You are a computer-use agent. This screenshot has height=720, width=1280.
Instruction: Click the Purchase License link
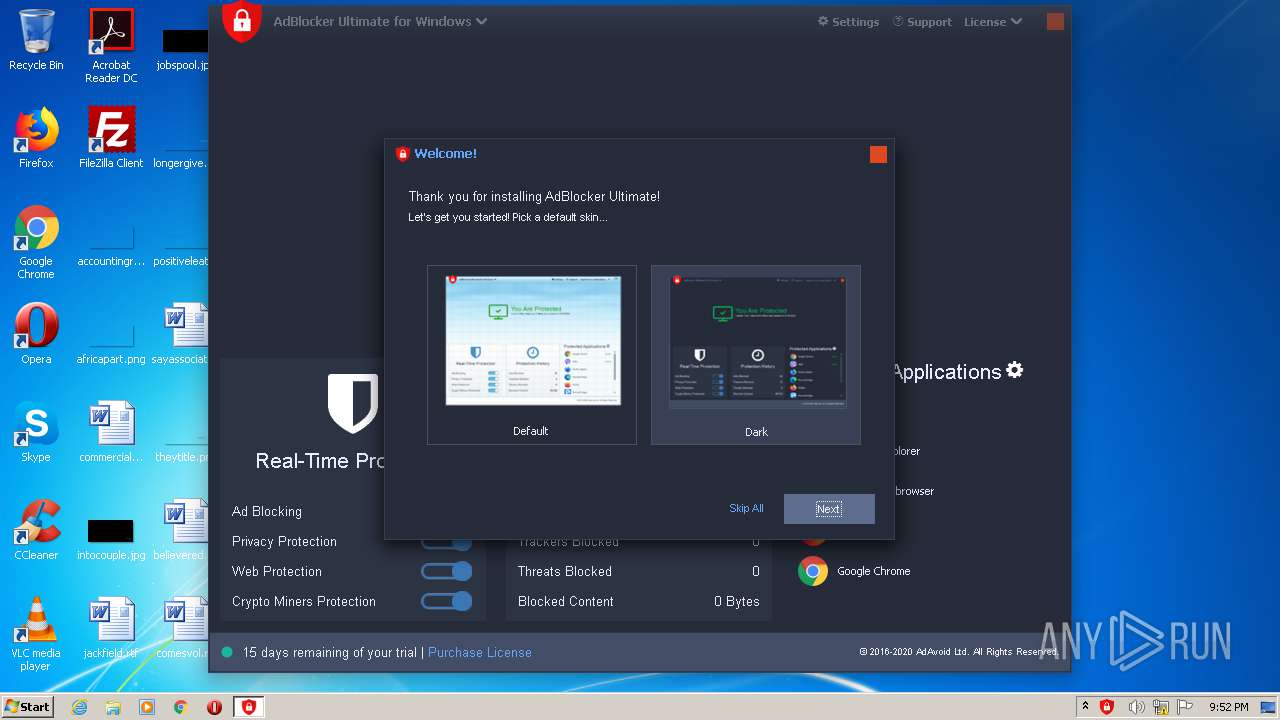pos(480,652)
